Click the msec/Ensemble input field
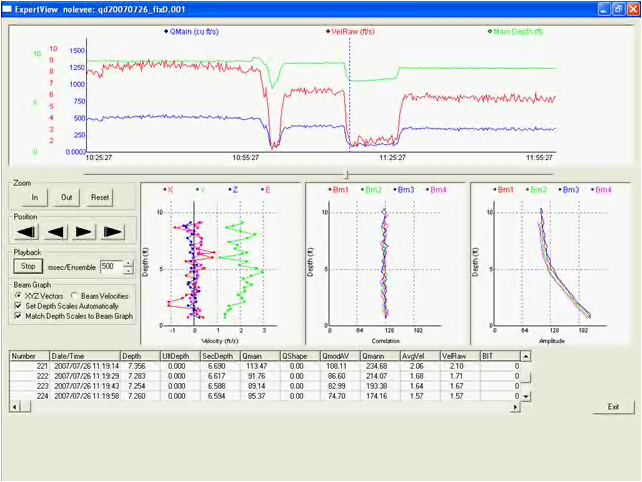The height and width of the screenshot is (482, 642). pyautogui.click(x=108, y=267)
